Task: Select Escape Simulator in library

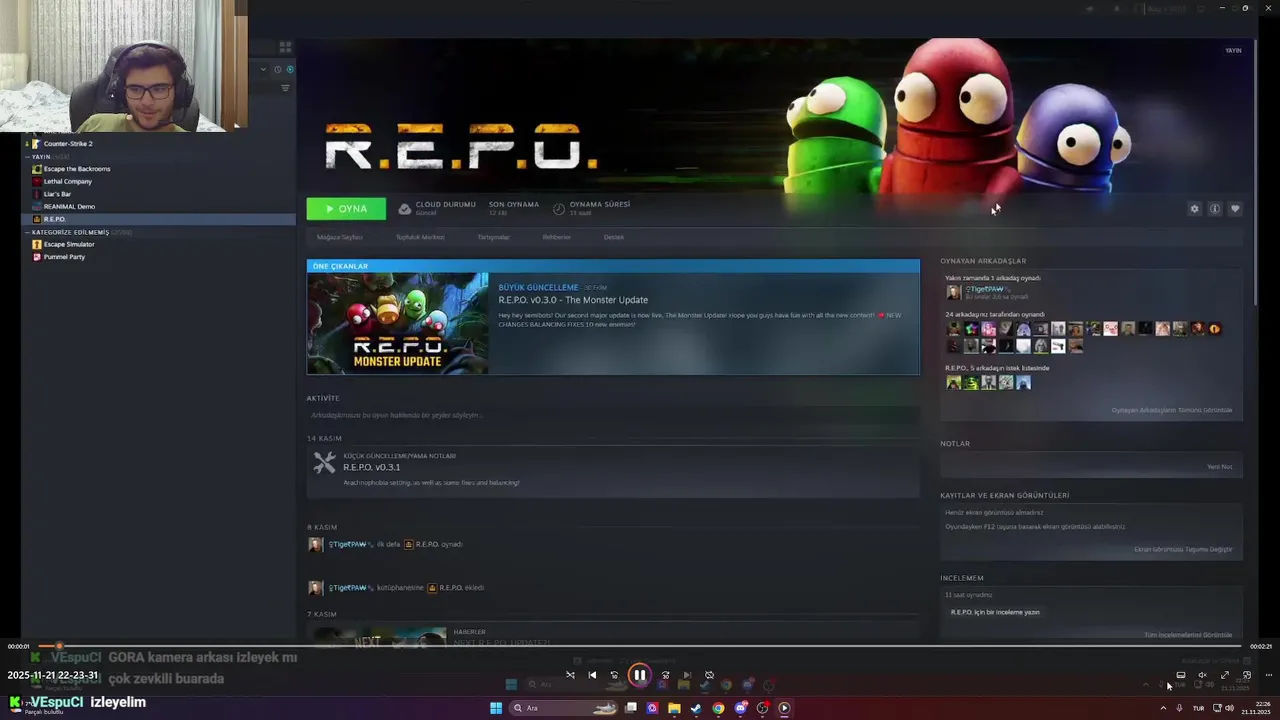Action: pos(158,244)
